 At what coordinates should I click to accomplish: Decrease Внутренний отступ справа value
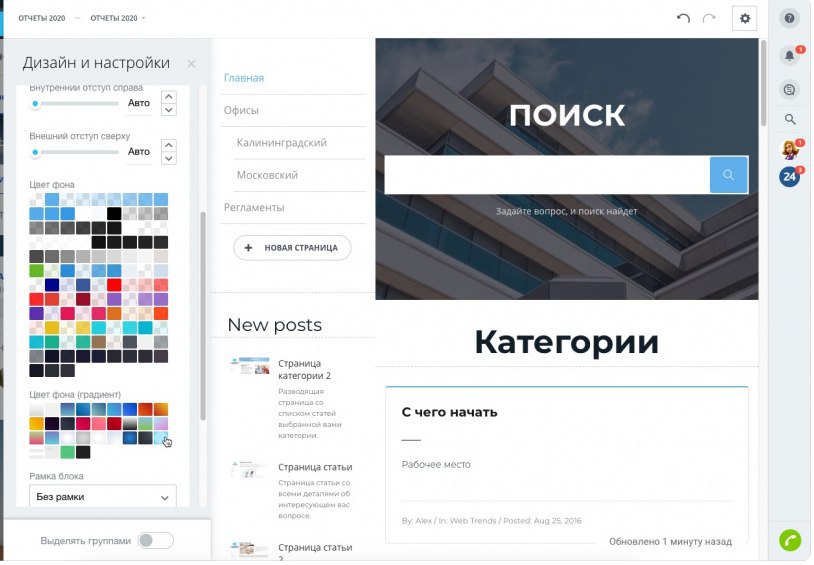(x=169, y=110)
